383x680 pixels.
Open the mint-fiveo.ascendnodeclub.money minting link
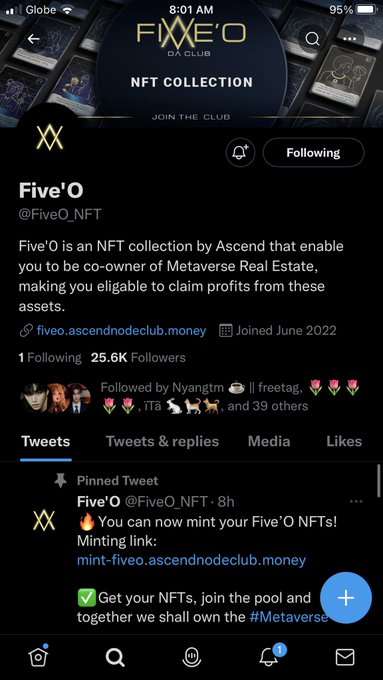[191, 560]
